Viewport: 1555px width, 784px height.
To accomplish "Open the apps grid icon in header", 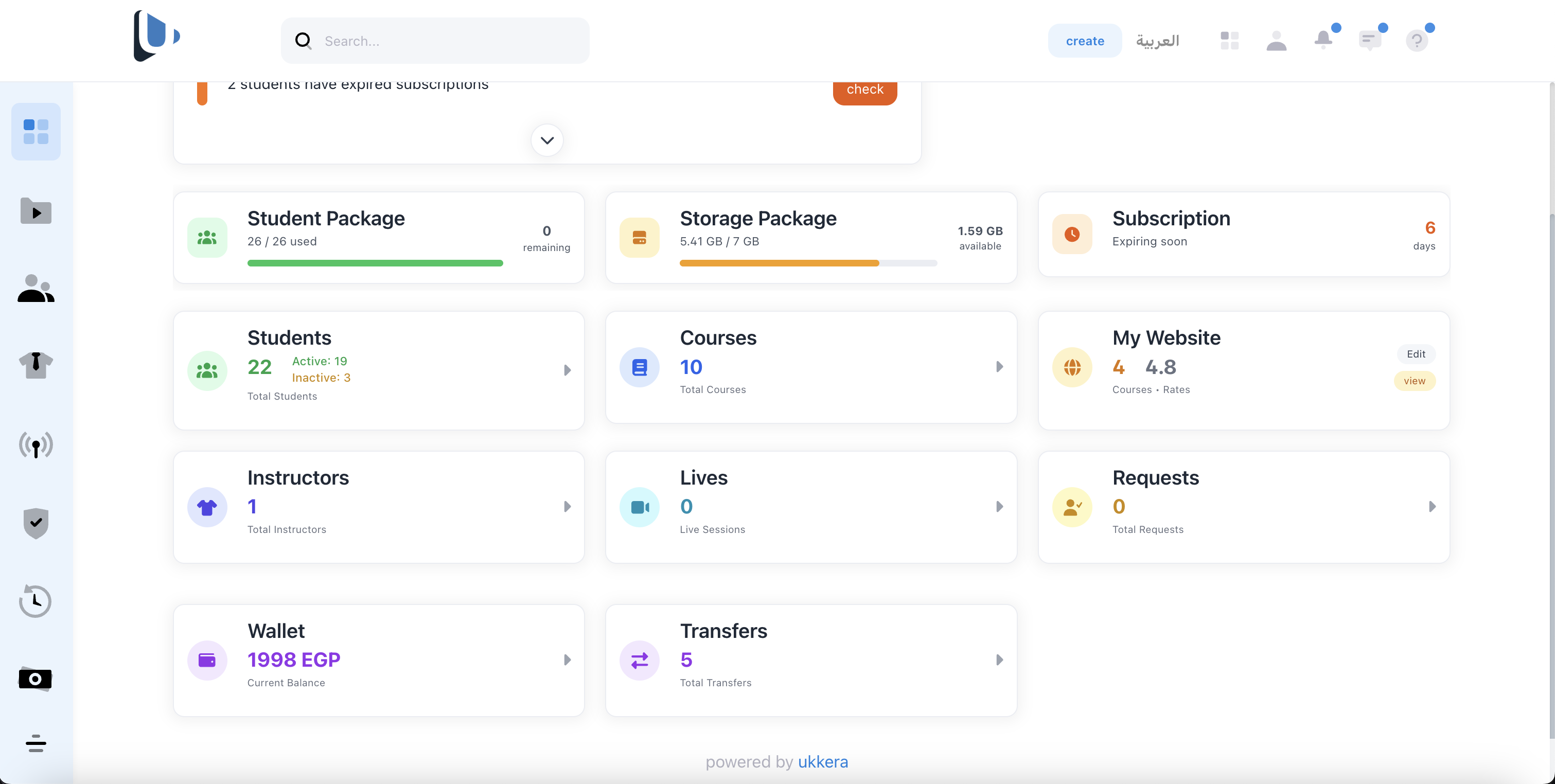I will tap(1229, 41).
